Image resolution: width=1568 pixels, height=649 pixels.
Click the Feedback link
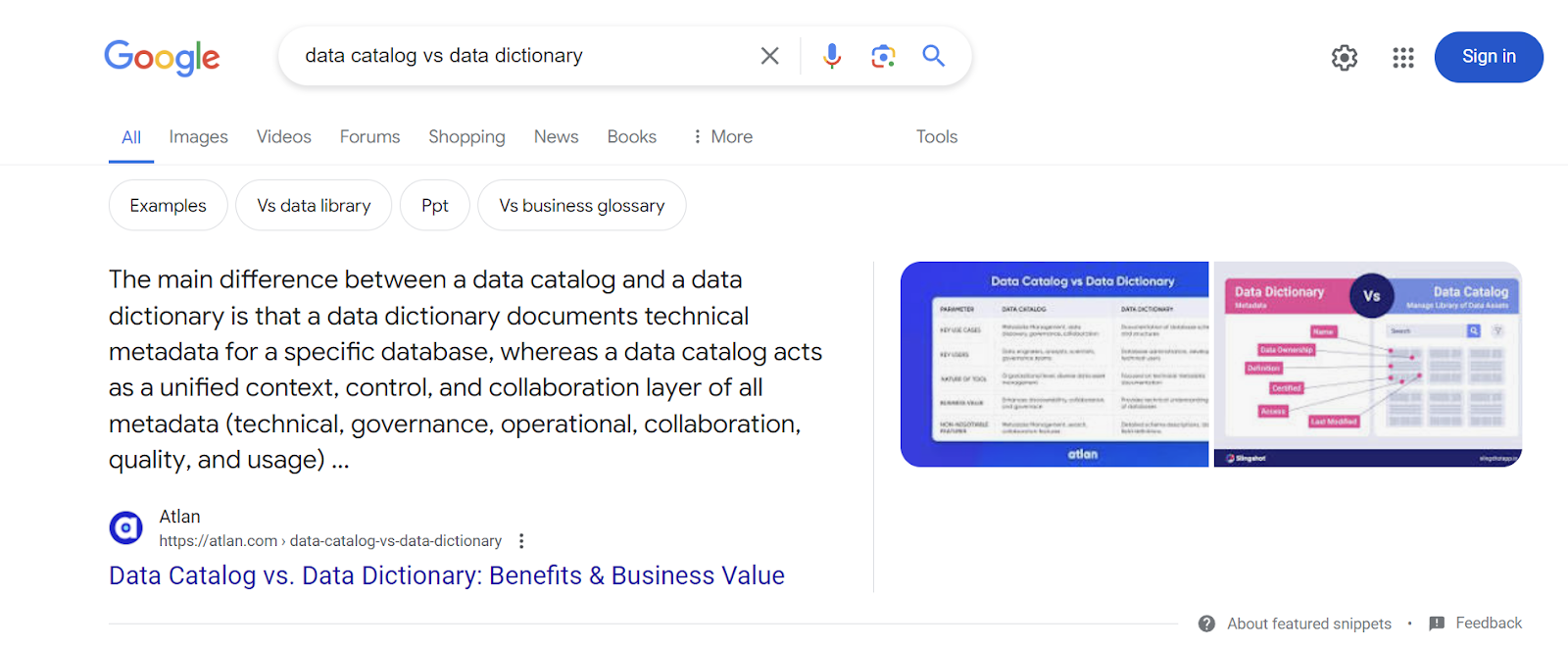coord(1489,624)
